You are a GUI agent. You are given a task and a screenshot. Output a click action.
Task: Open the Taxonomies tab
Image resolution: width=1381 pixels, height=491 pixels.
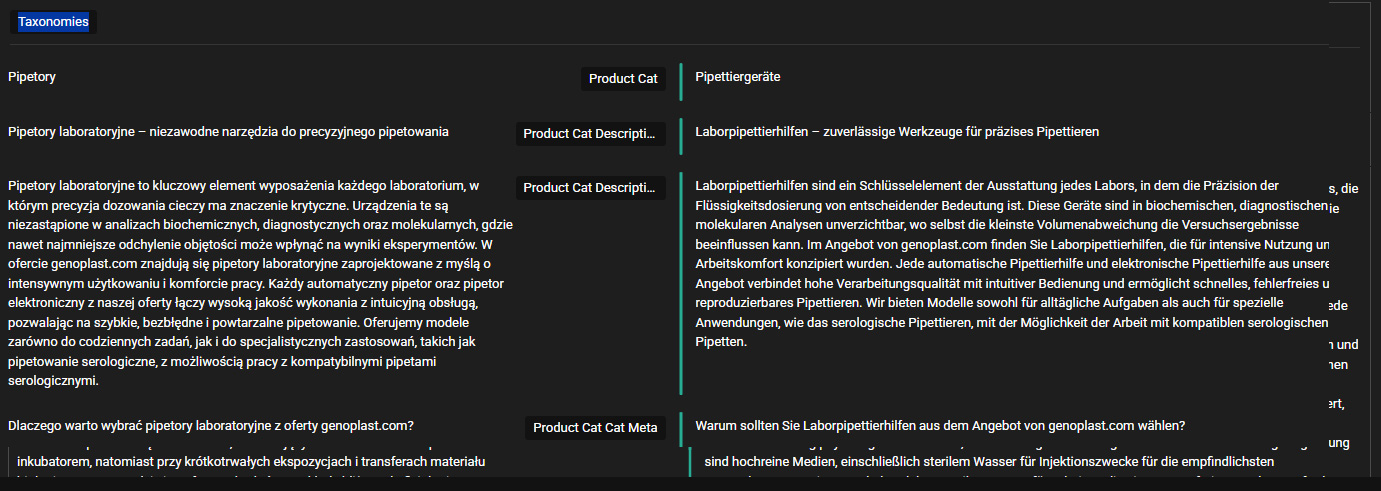53,21
